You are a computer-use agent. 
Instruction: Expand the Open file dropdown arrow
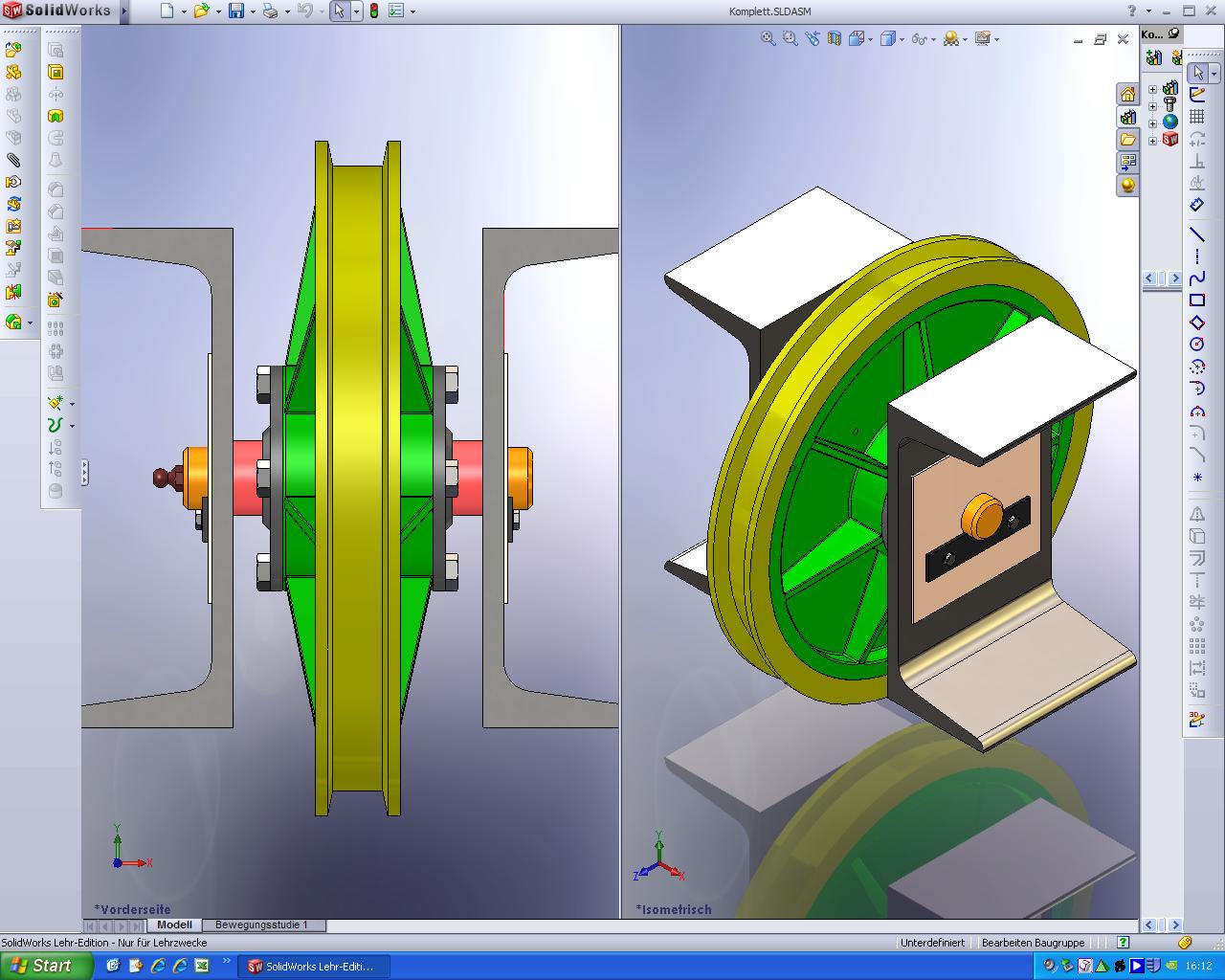[217, 11]
